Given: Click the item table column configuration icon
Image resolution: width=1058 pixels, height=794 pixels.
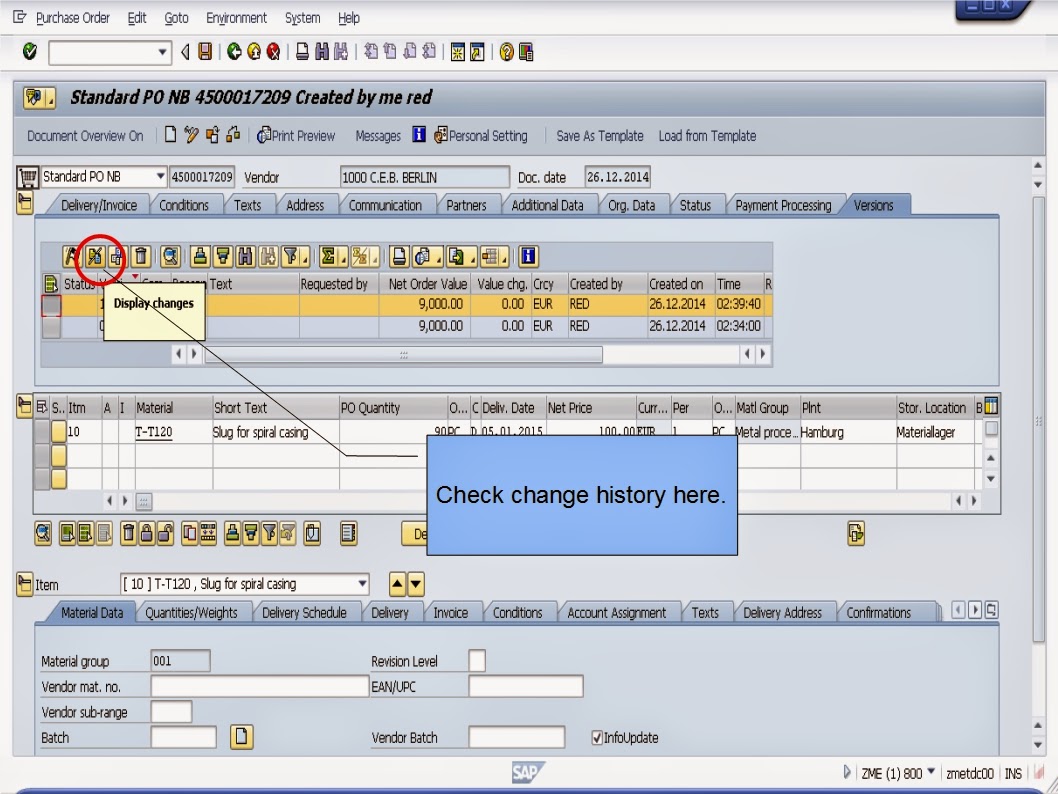Looking at the screenshot, I should (991, 407).
